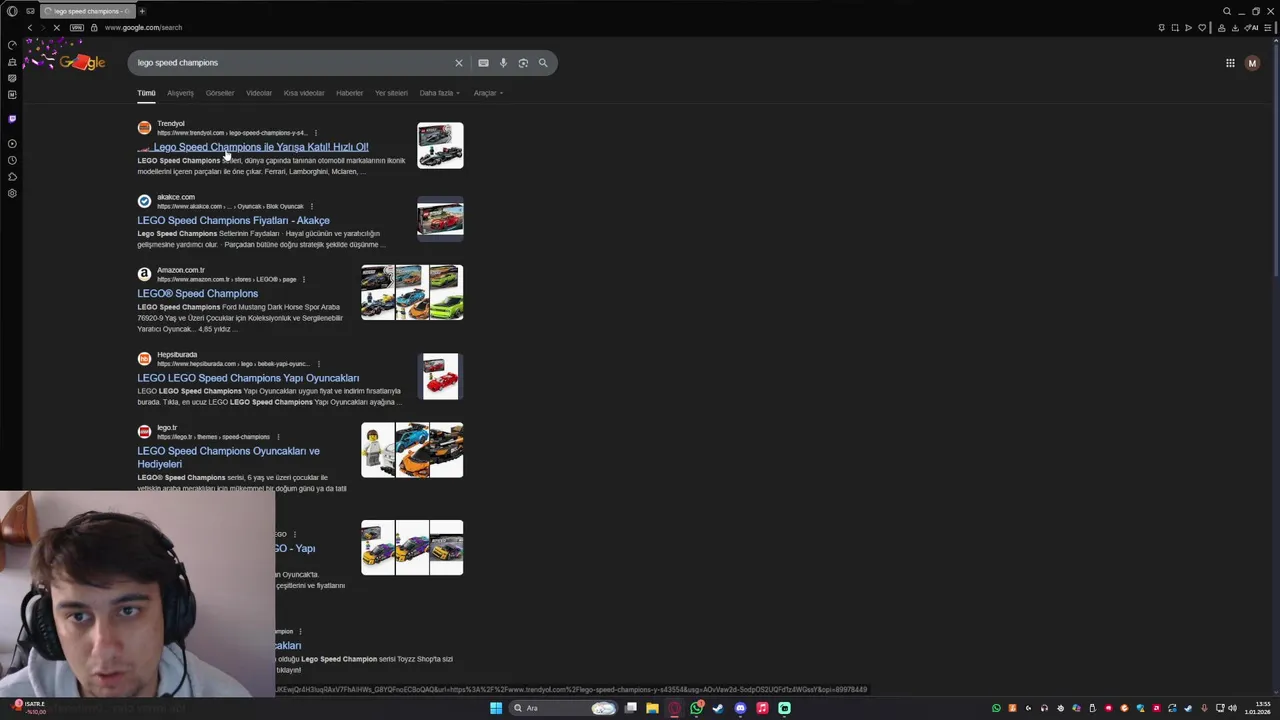1280x720 pixels.
Task: Open WhatsApp from the taskbar
Action: pos(696,708)
